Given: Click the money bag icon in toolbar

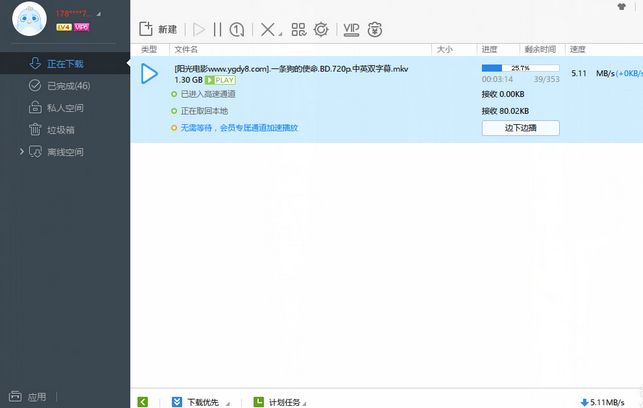Looking at the screenshot, I should [x=375, y=29].
